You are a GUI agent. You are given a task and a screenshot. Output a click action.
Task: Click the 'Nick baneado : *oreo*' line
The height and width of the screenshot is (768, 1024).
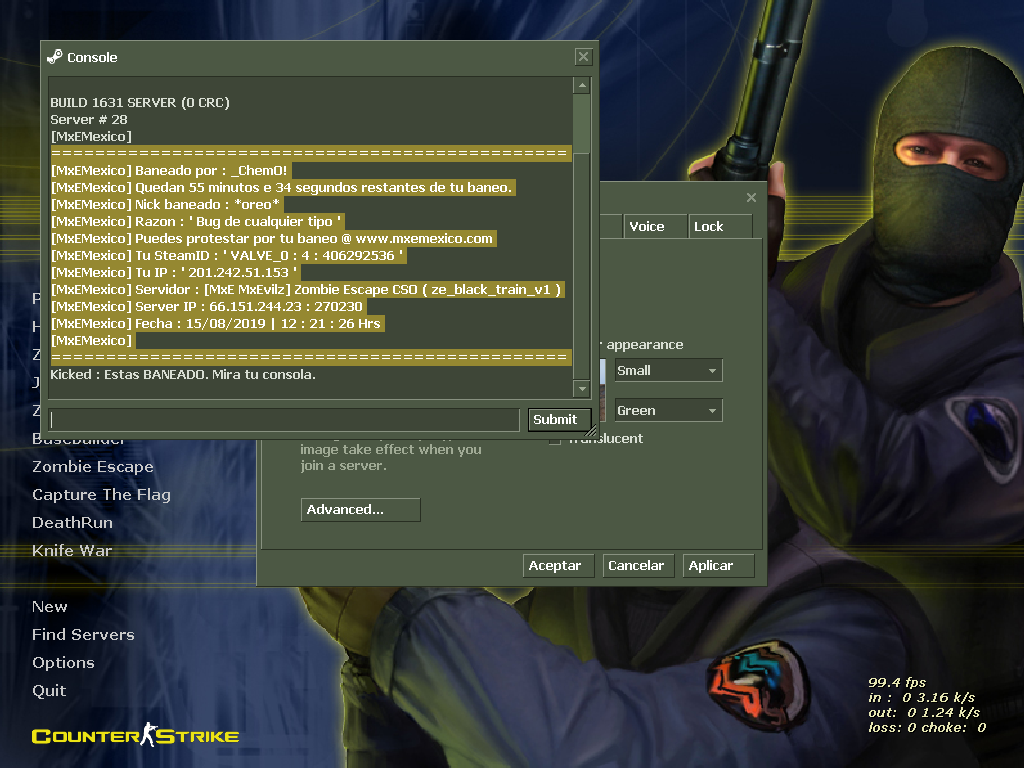(167, 204)
